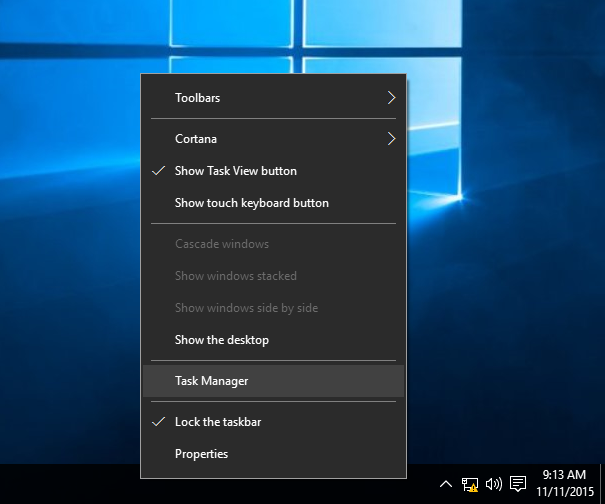Toggle Lock the taskbar option
This screenshot has height=504, width=605.
(218, 422)
